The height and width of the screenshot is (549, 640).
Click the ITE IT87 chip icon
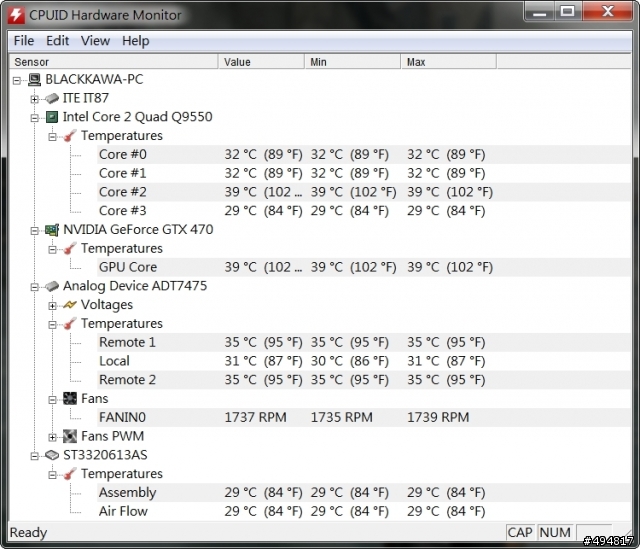point(52,98)
